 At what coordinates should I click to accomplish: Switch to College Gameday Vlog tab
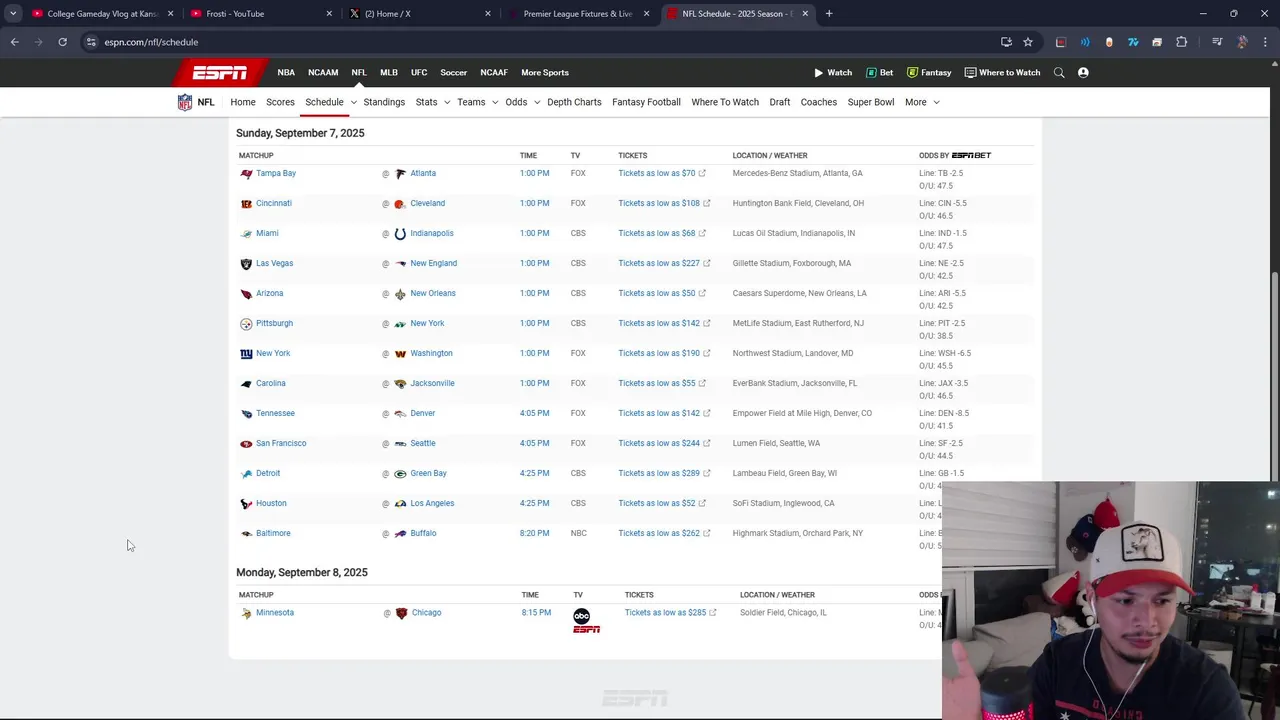click(x=104, y=14)
